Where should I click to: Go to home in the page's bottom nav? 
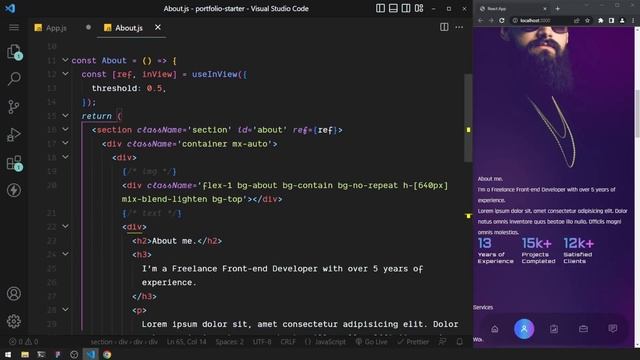tap(495, 329)
